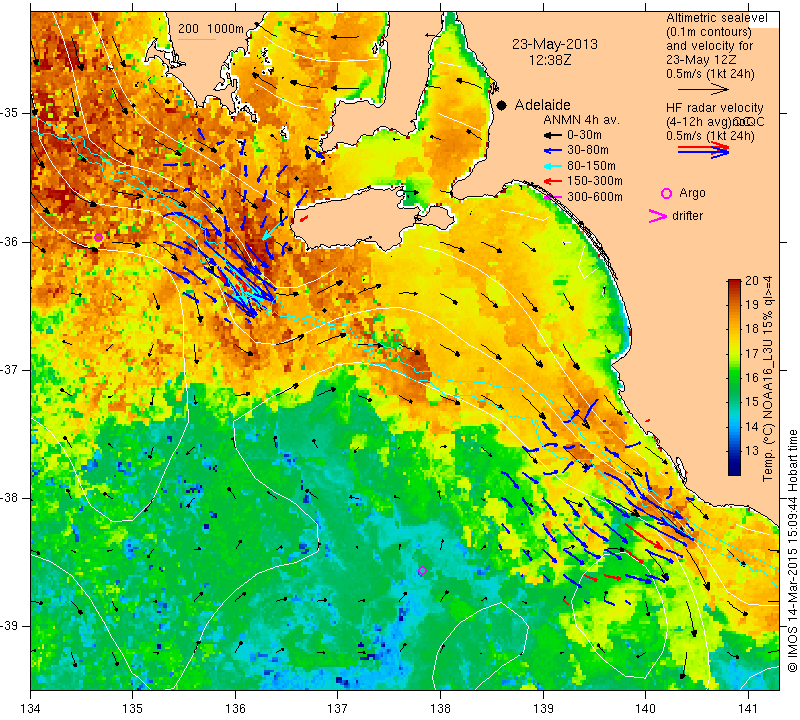Viewport: 800px width, 720px height.
Task: Click the red and blue HF radar scale arrows
Action: [x=704, y=150]
